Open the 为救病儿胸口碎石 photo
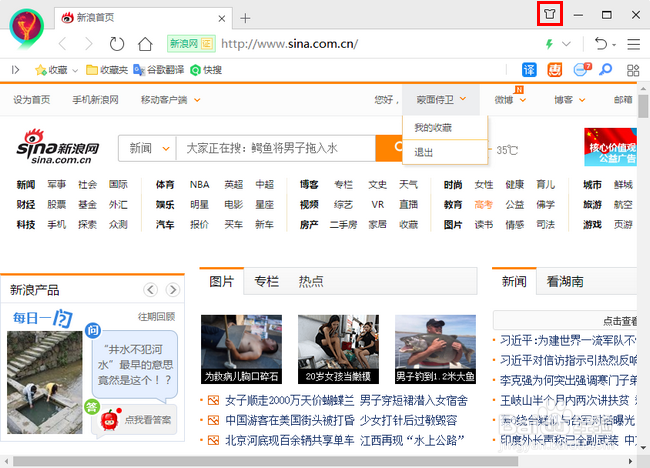650x468 pixels. coord(241,349)
